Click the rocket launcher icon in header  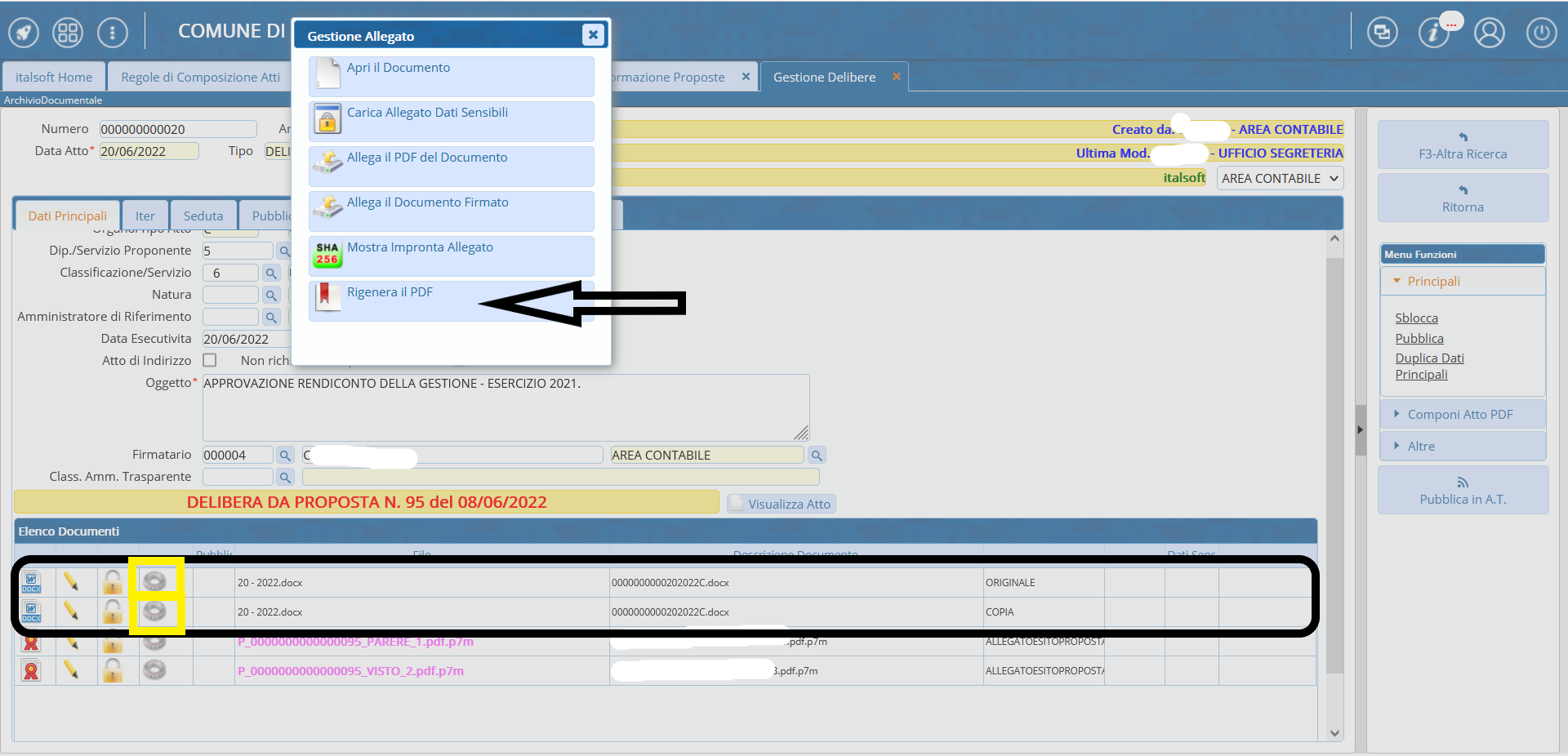coord(24,33)
